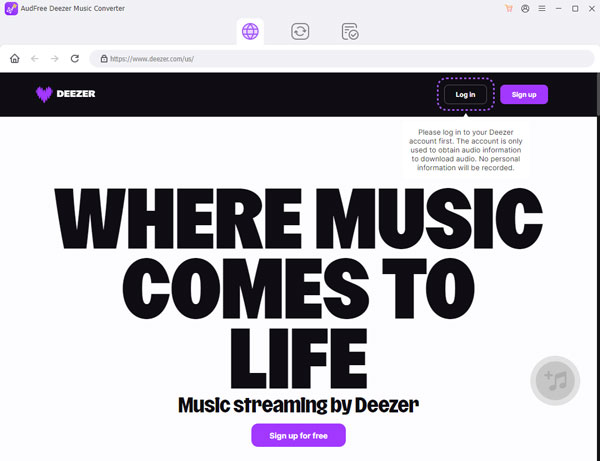Click the Sign up for free button

(298, 435)
